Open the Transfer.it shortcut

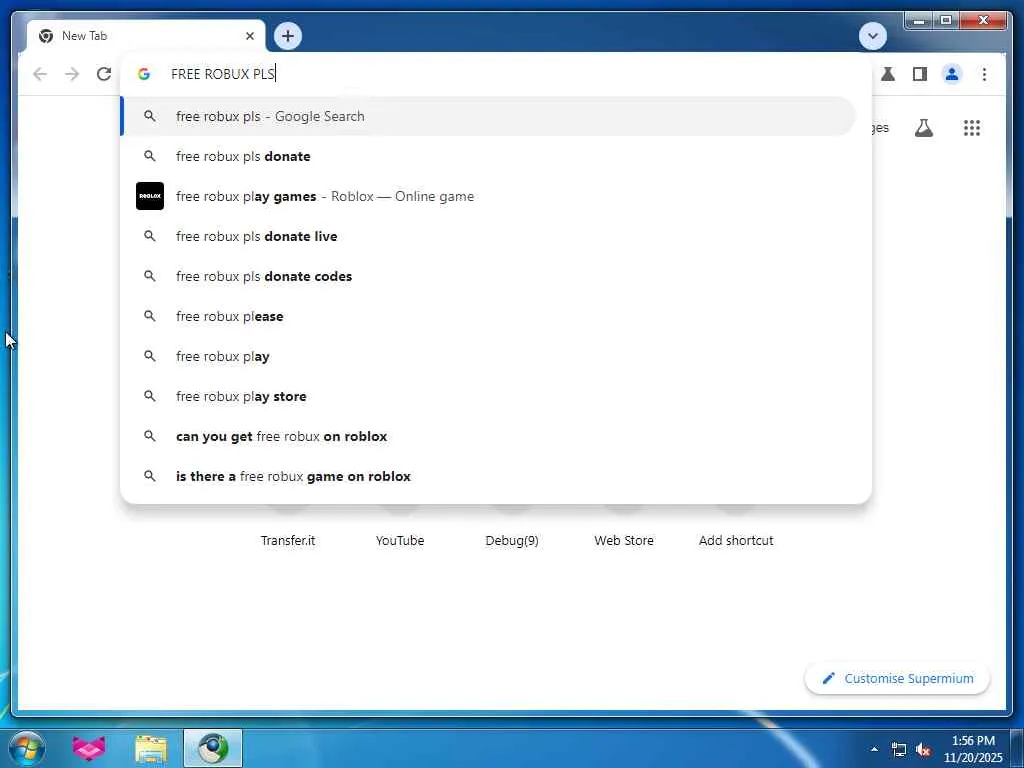(x=288, y=540)
